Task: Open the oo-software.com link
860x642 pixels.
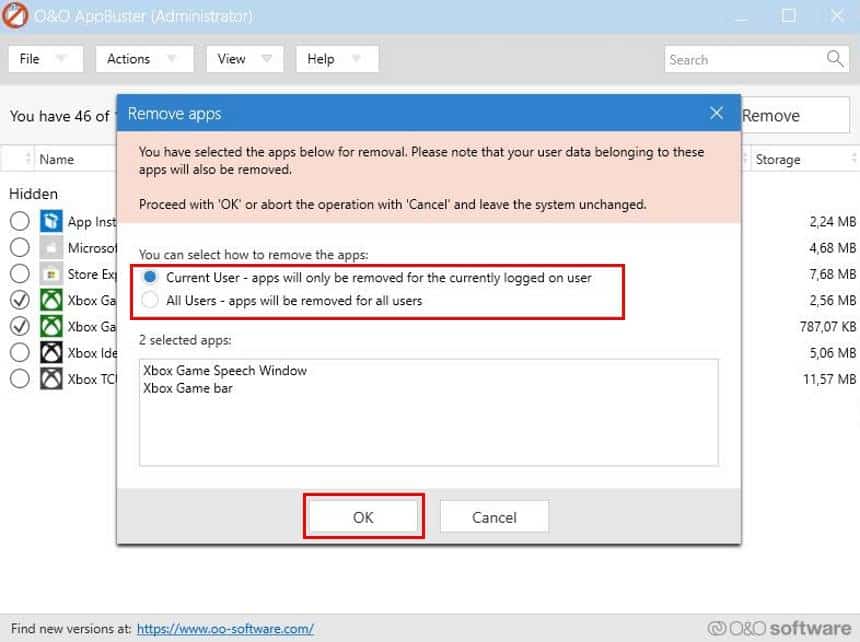Action: (x=225, y=628)
